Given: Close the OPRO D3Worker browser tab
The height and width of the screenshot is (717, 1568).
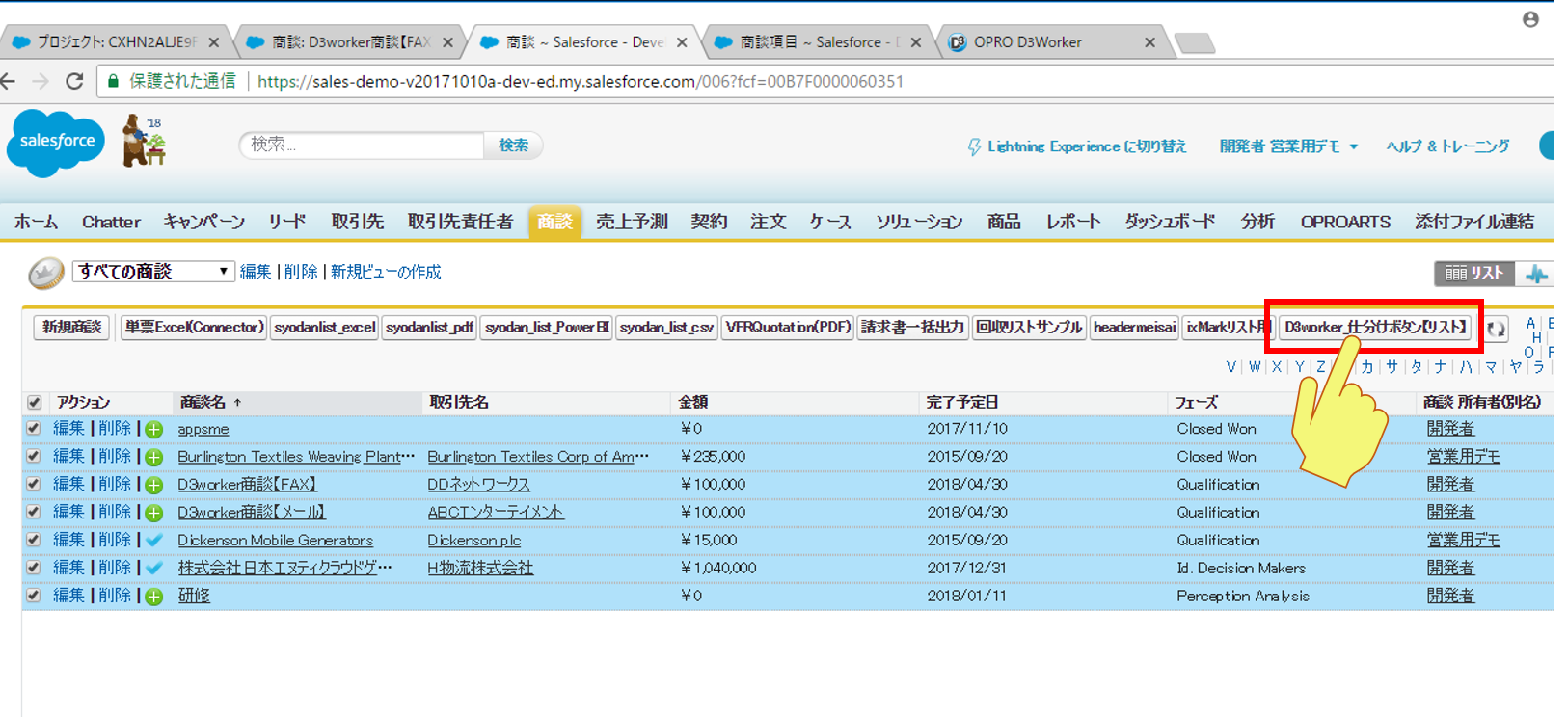Looking at the screenshot, I should point(1149,42).
